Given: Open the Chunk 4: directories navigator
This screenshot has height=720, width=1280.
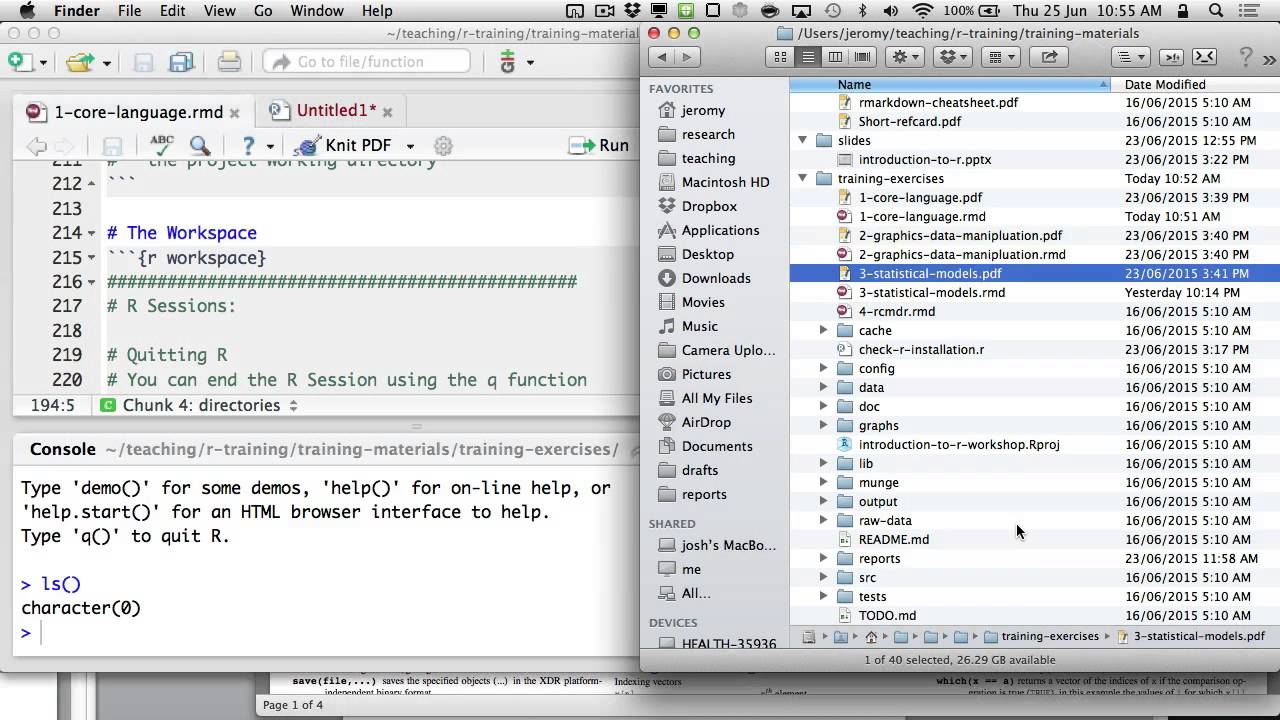Looking at the screenshot, I should 200,405.
